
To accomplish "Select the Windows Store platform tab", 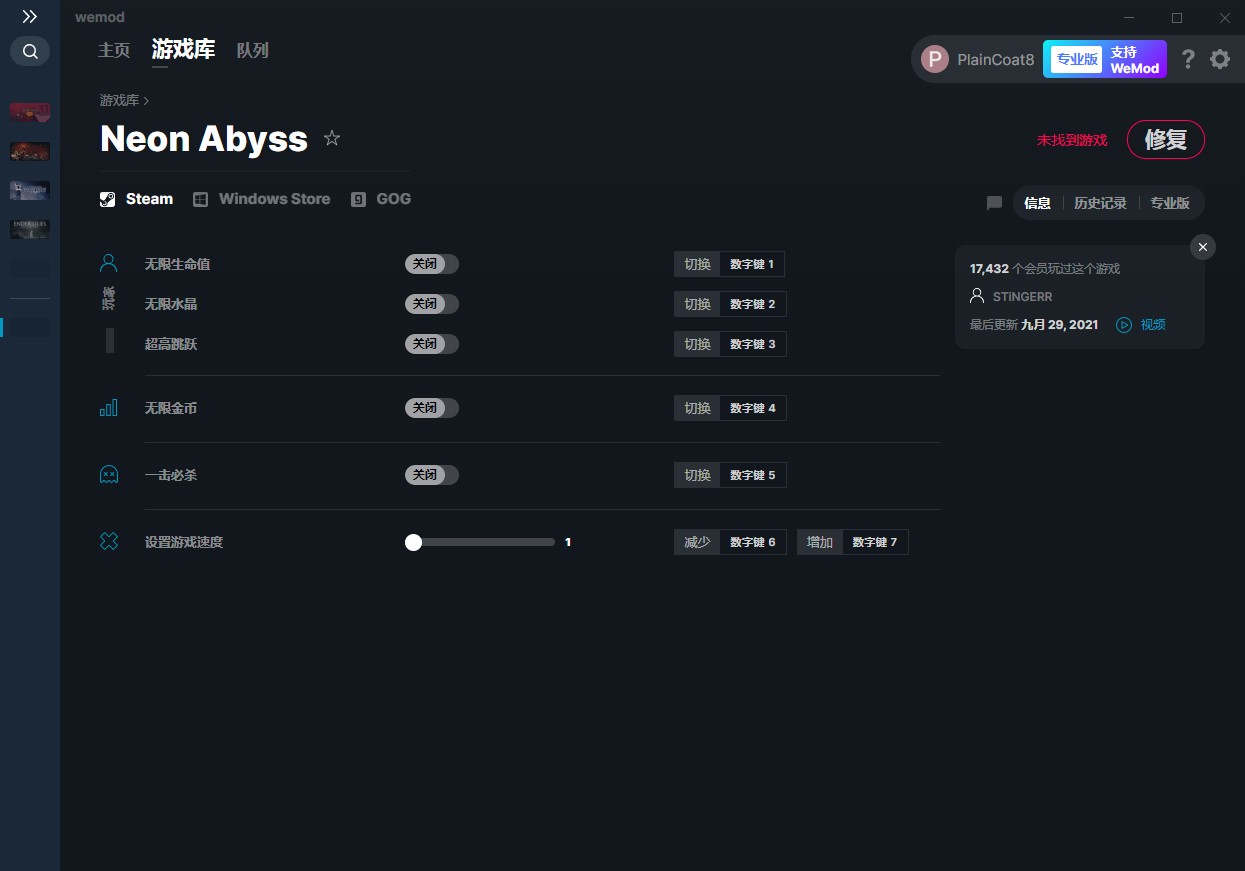I will (x=262, y=199).
